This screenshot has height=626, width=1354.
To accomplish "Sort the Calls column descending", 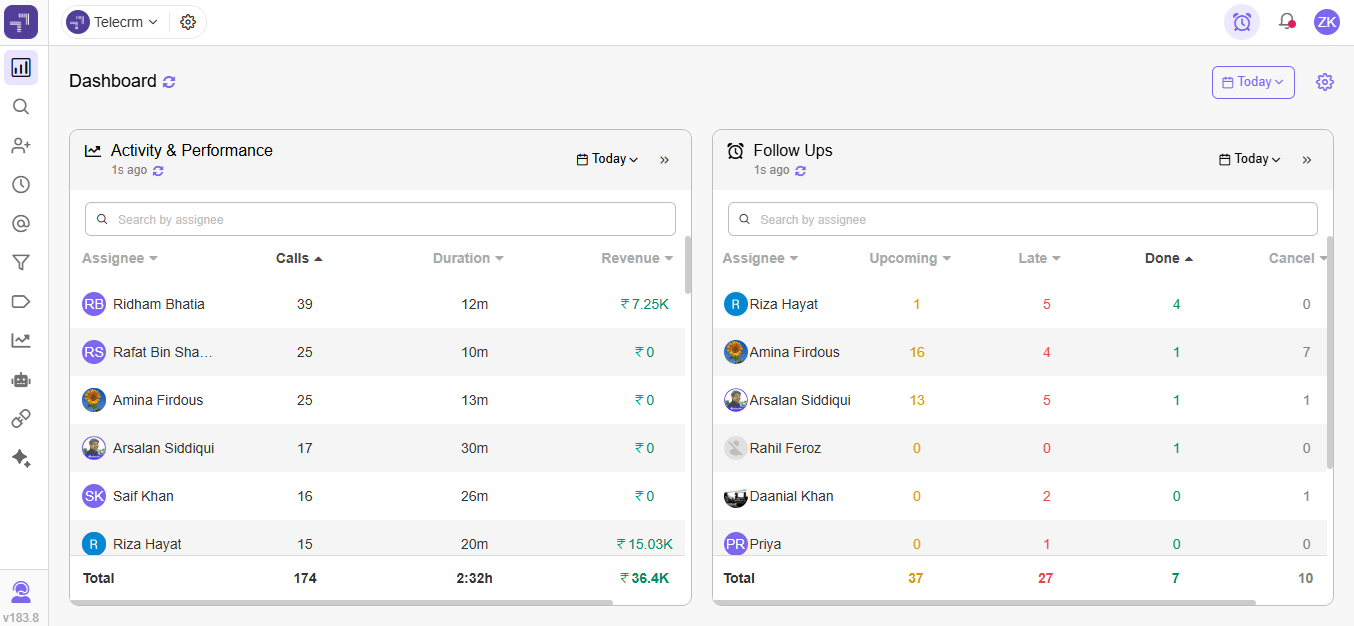I will [x=298, y=257].
